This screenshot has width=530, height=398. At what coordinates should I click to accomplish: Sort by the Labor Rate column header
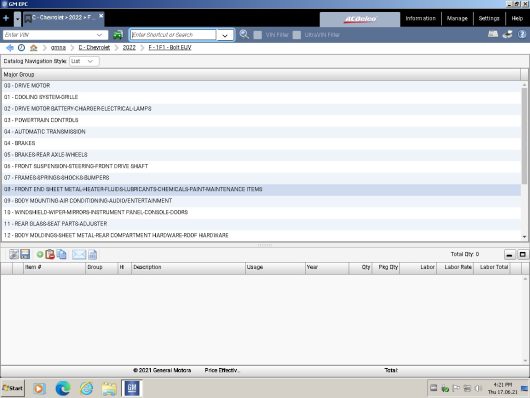tap(455, 267)
